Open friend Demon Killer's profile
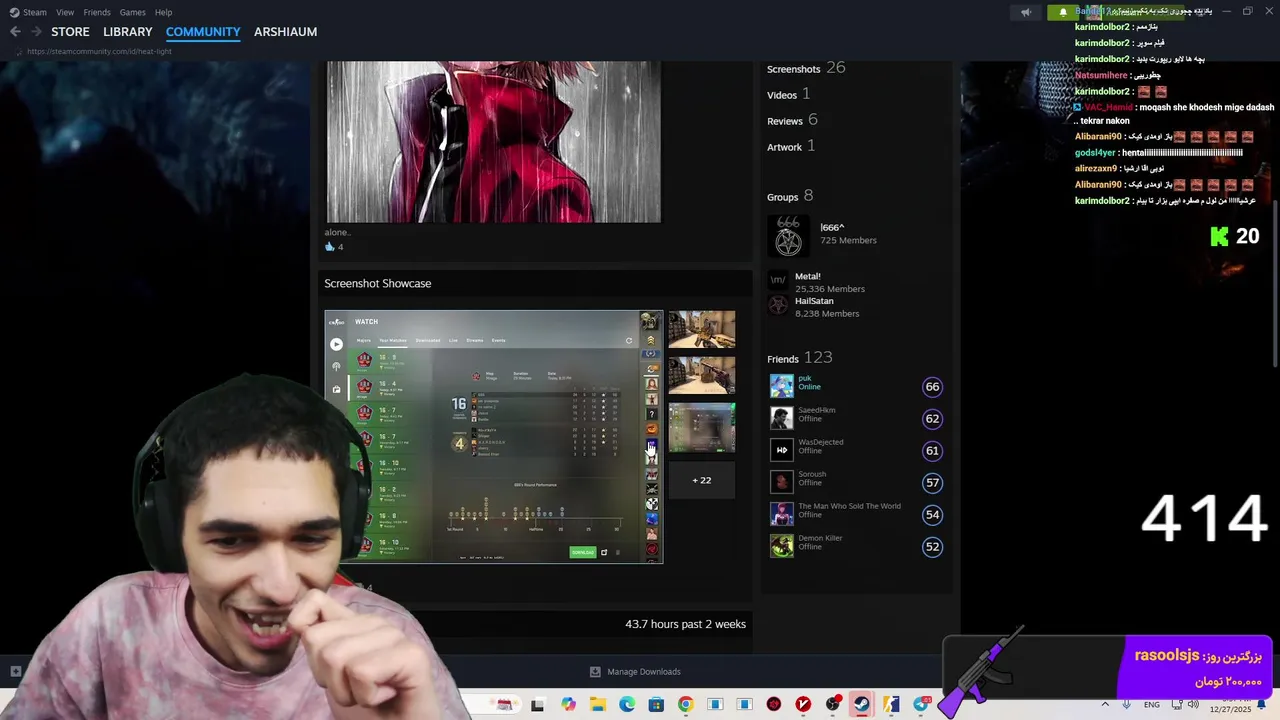 [x=820, y=538]
